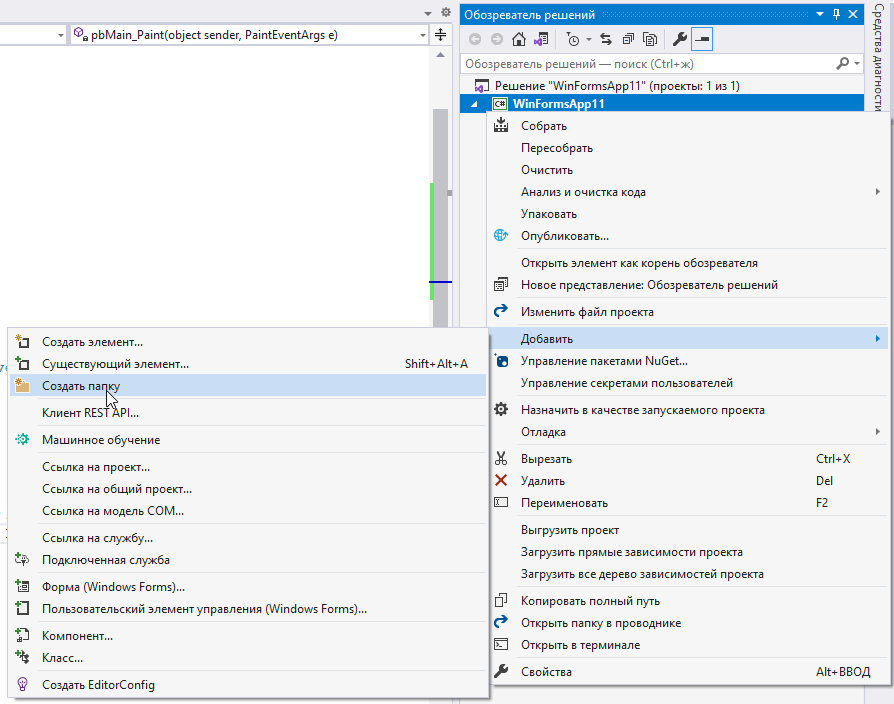
Task: Click the gear icon above the editor scrollbar
Action: click(x=446, y=11)
